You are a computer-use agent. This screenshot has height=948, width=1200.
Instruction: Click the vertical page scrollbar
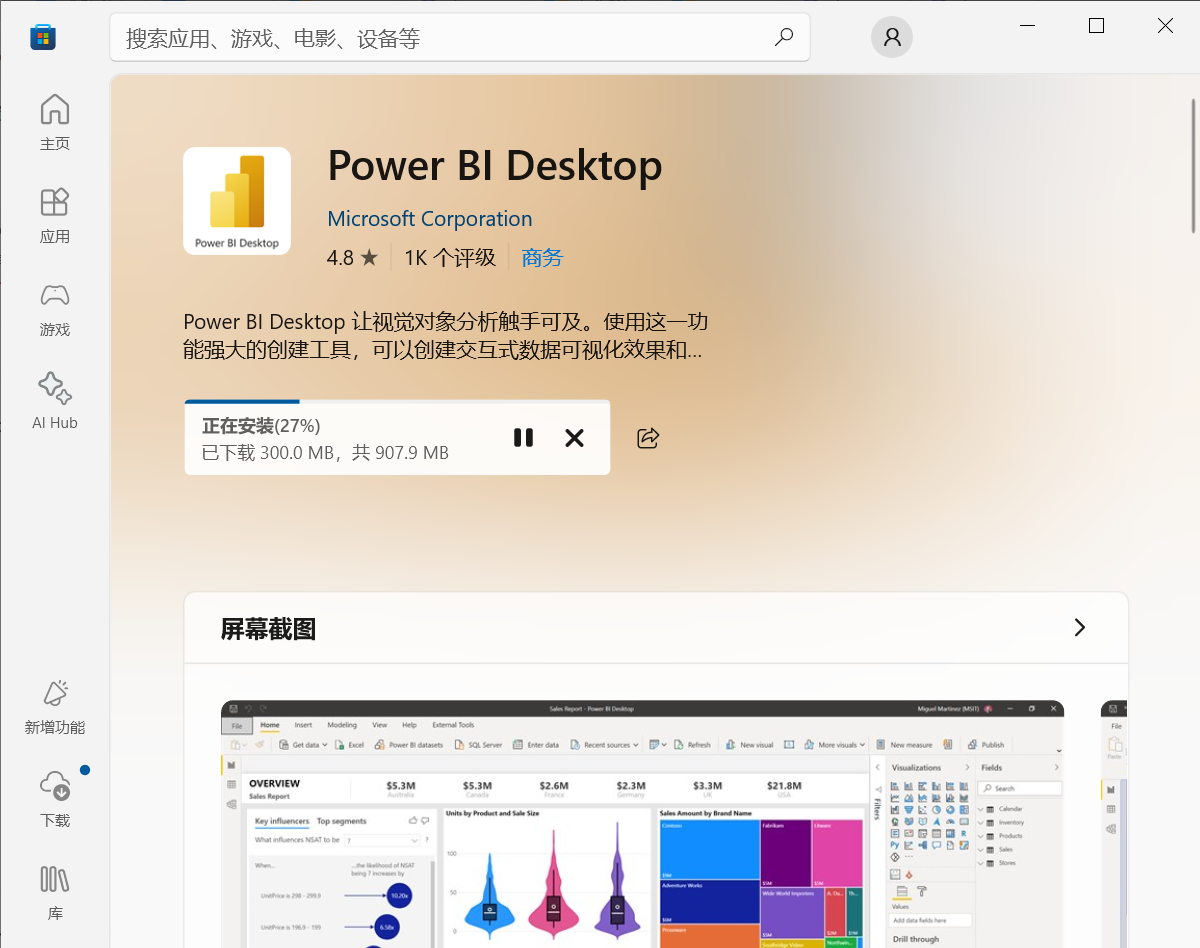point(1194,165)
